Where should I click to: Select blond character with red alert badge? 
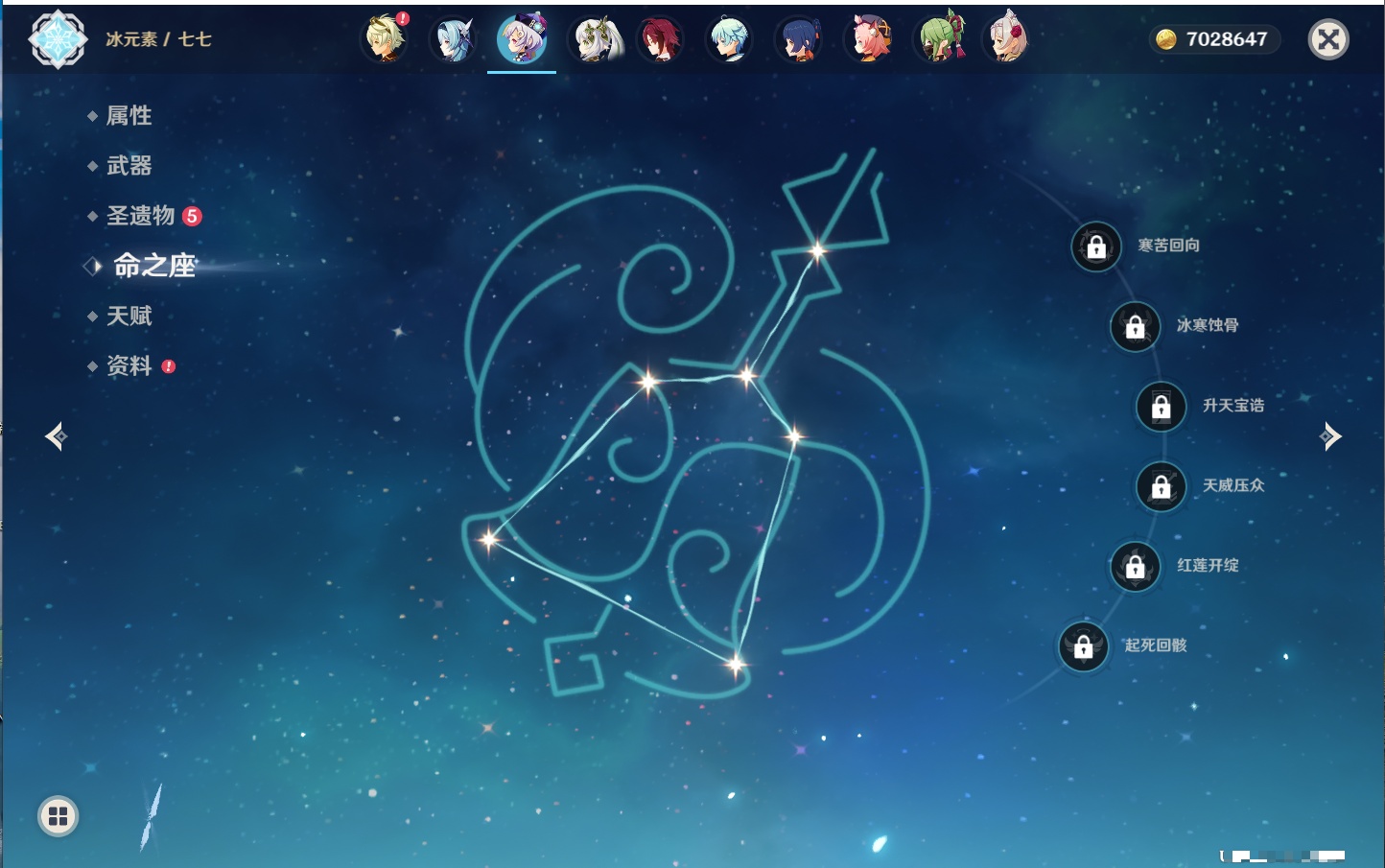tap(385, 39)
